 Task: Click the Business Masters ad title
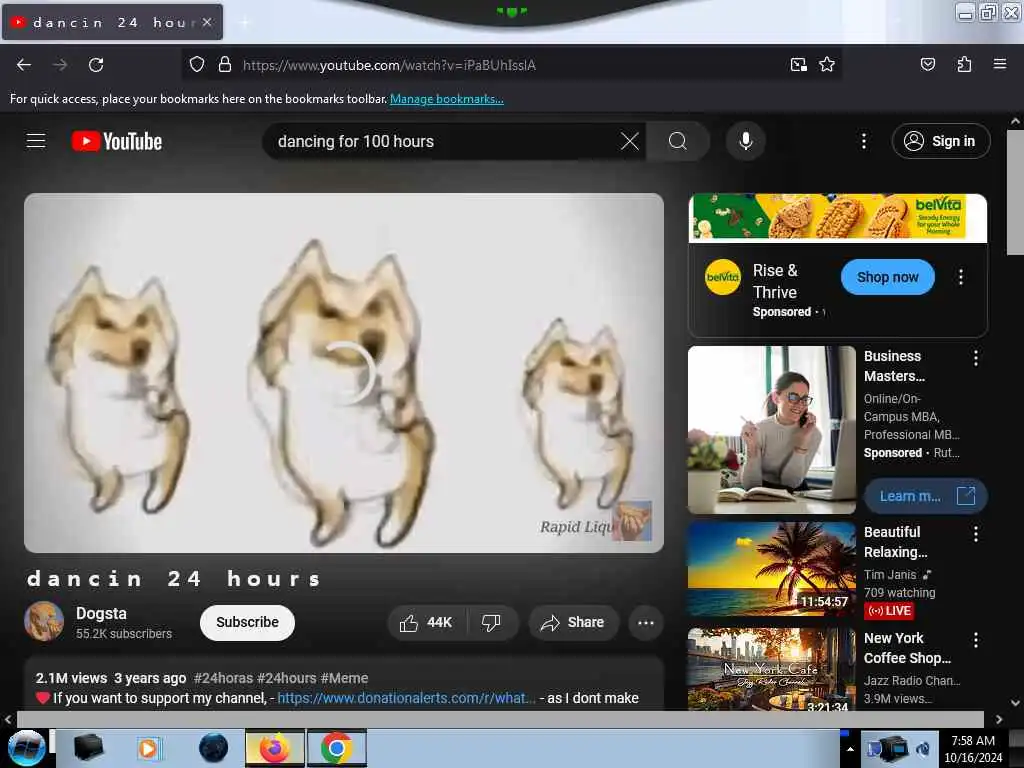(x=894, y=366)
